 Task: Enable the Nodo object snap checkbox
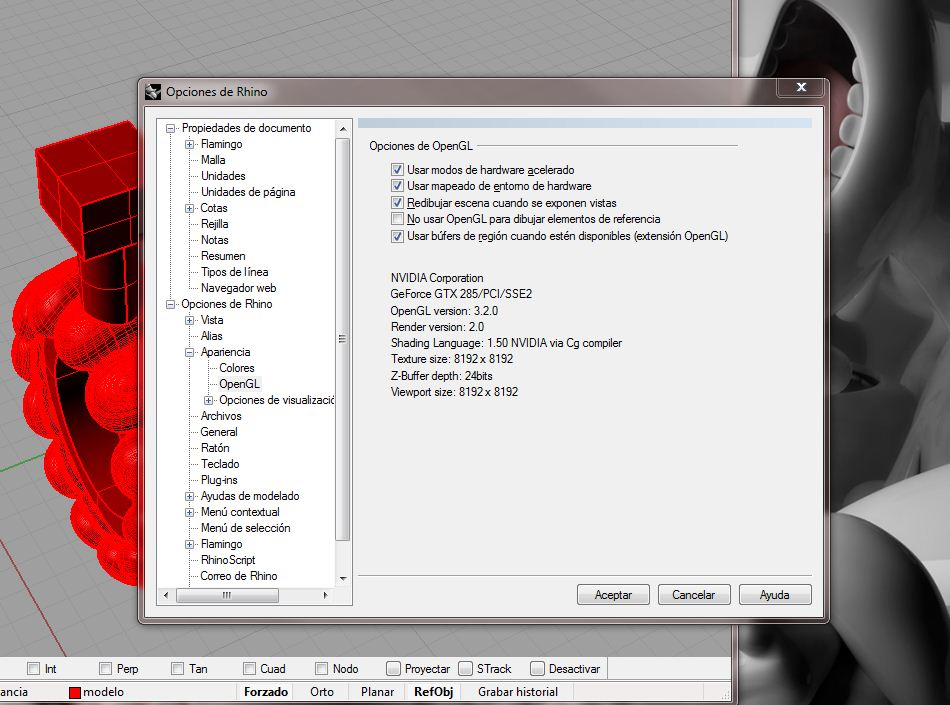coord(321,669)
